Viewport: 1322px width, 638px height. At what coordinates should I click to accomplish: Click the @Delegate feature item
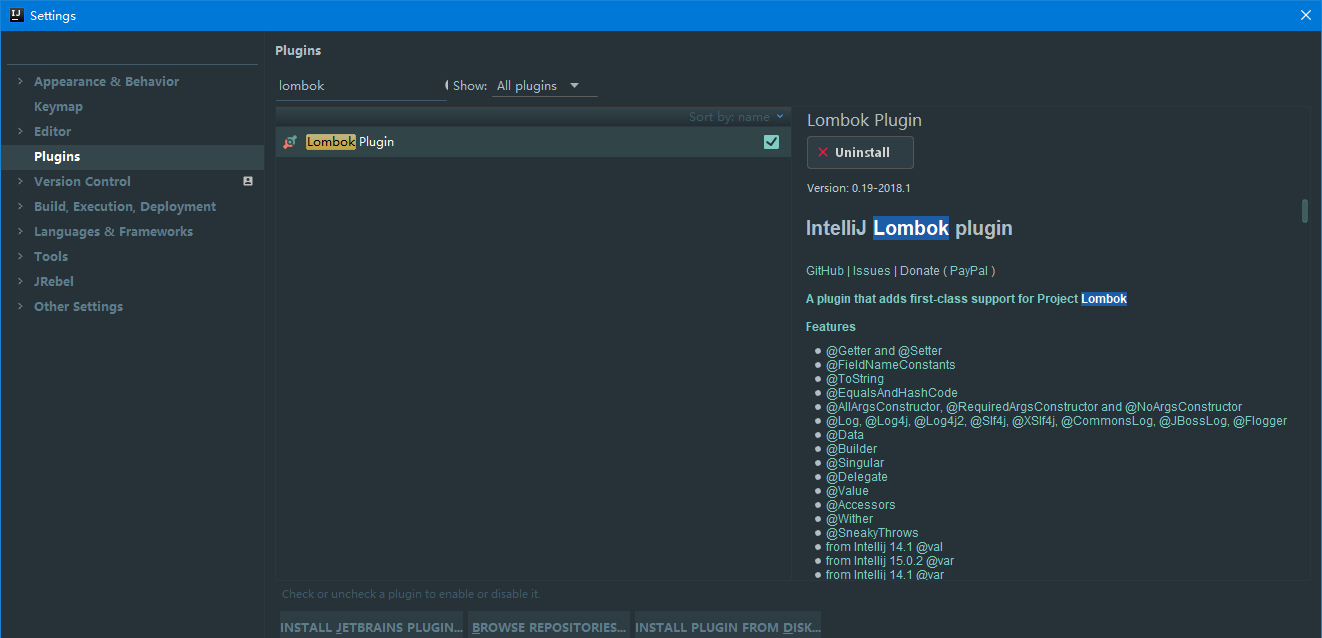pyautogui.click(x=857, y=477)
